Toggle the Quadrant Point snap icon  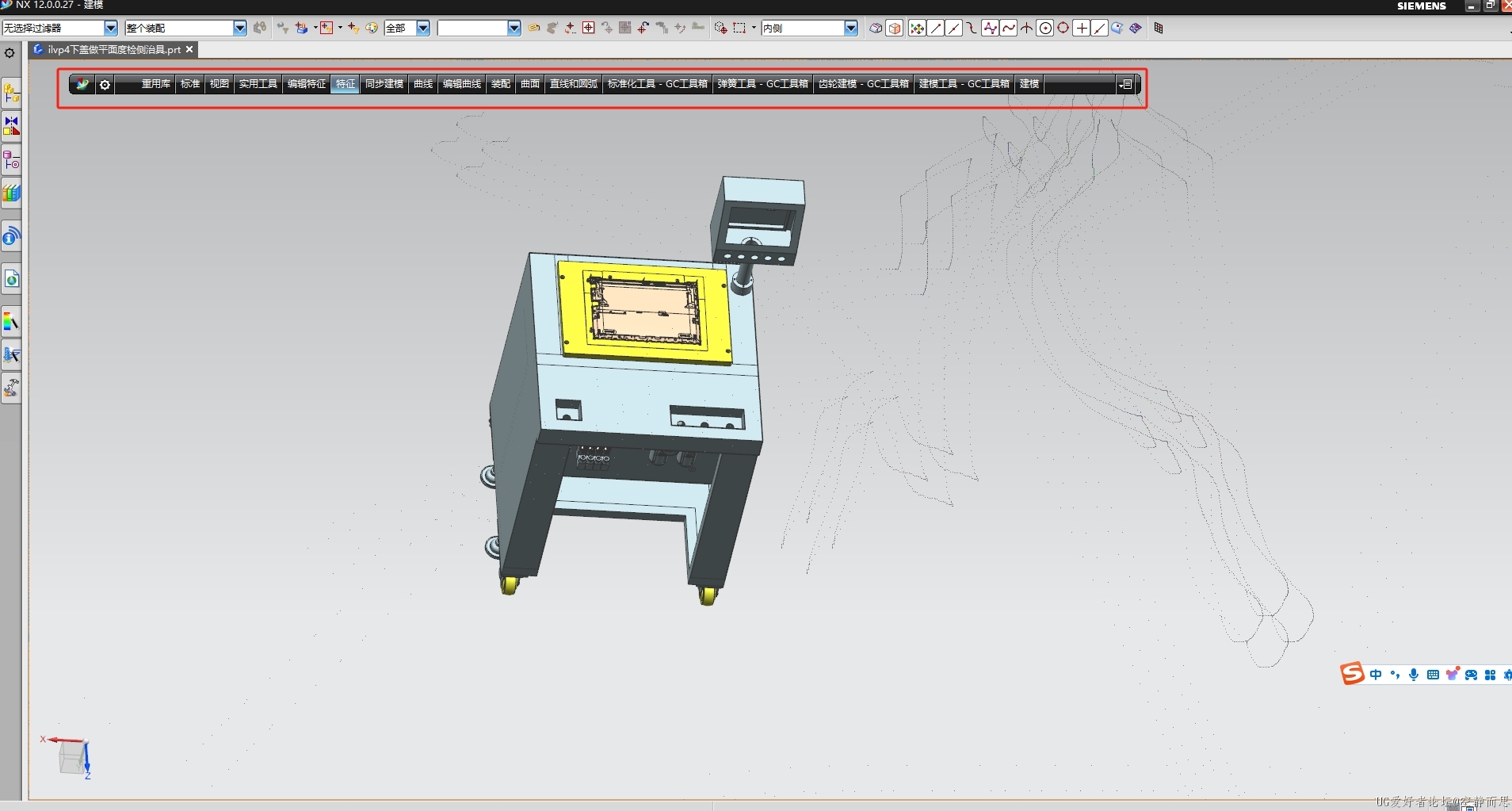(x=1063, y=29)
